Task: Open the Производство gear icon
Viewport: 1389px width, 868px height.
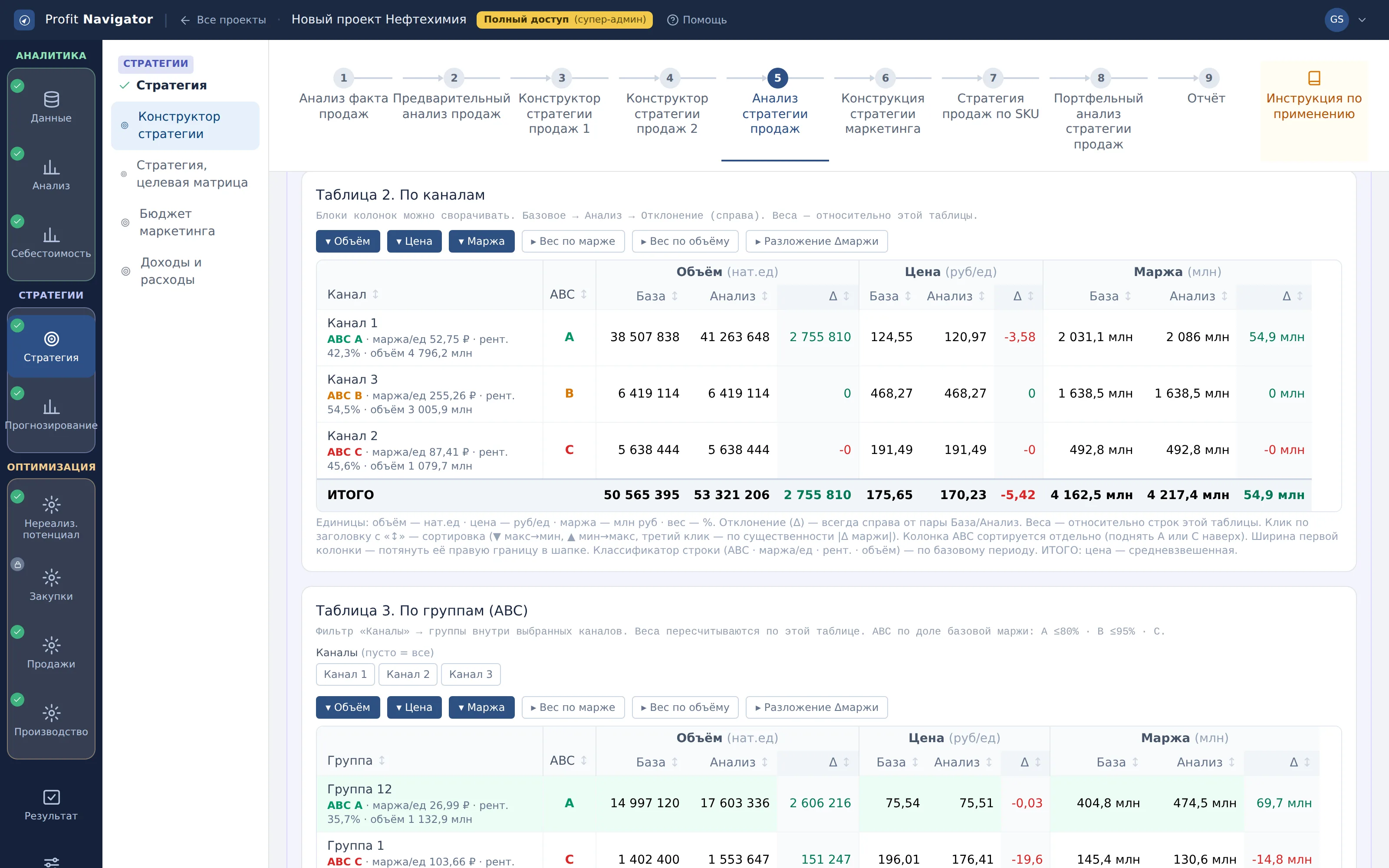Action: point(51,713)
